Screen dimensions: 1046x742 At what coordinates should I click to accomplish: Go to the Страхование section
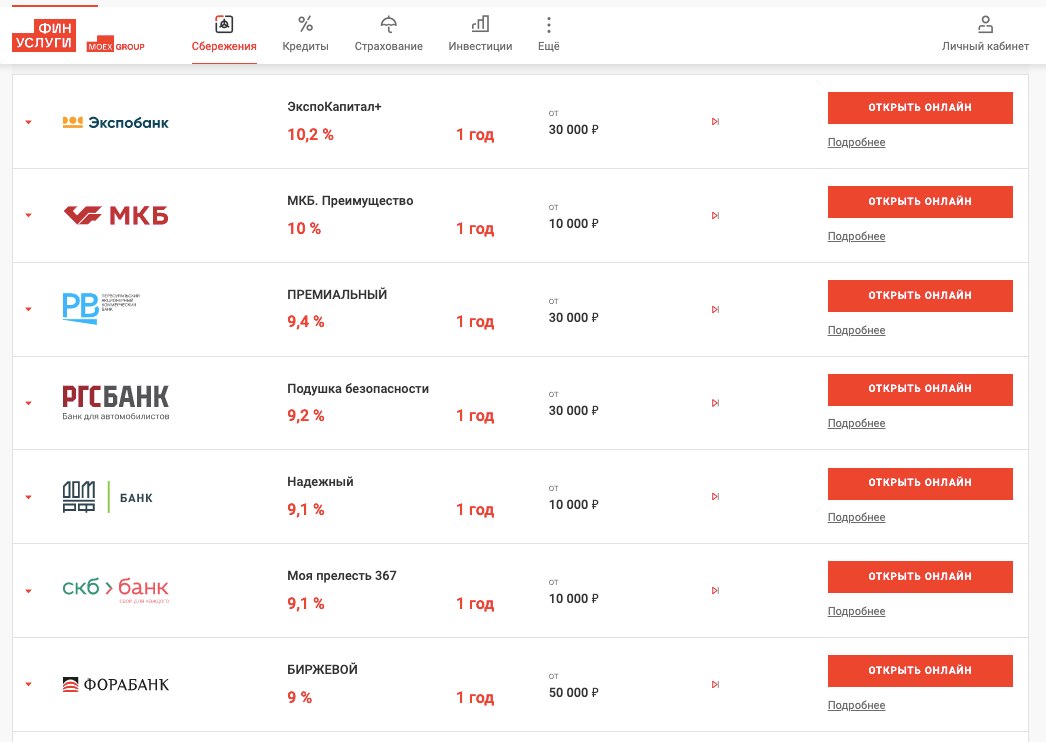(x=388, y=34)
